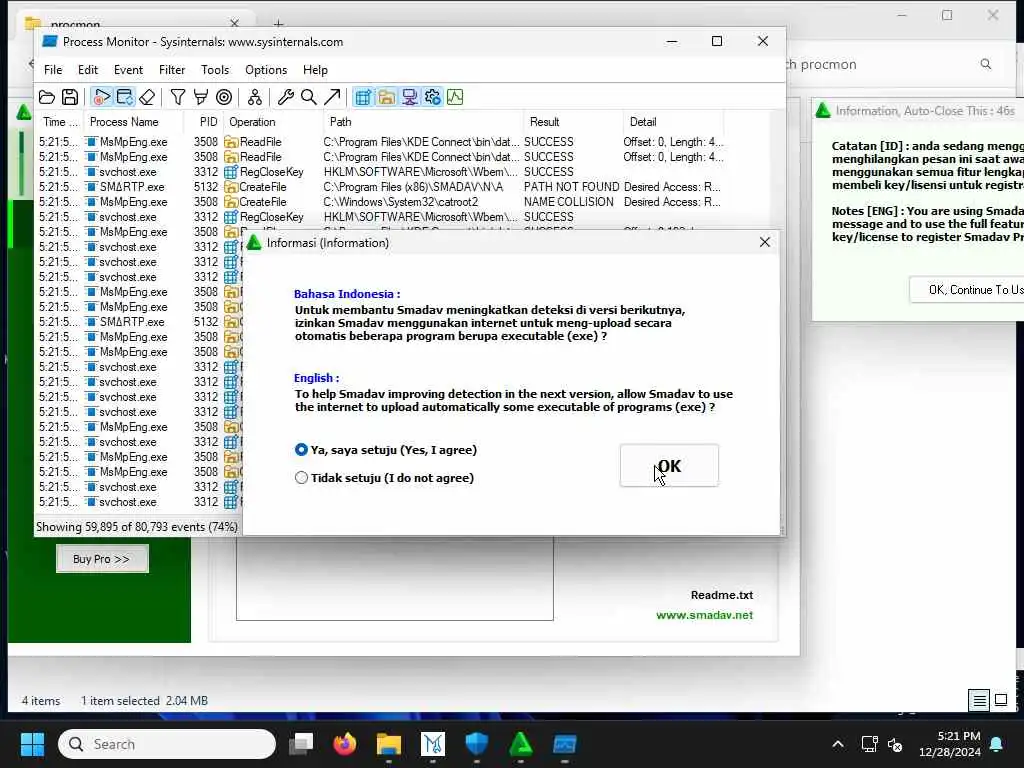The width and height of the screenshot is (1024, 768).
Task: Open the blue shield icon on taskbar
Action: point(477,744)
